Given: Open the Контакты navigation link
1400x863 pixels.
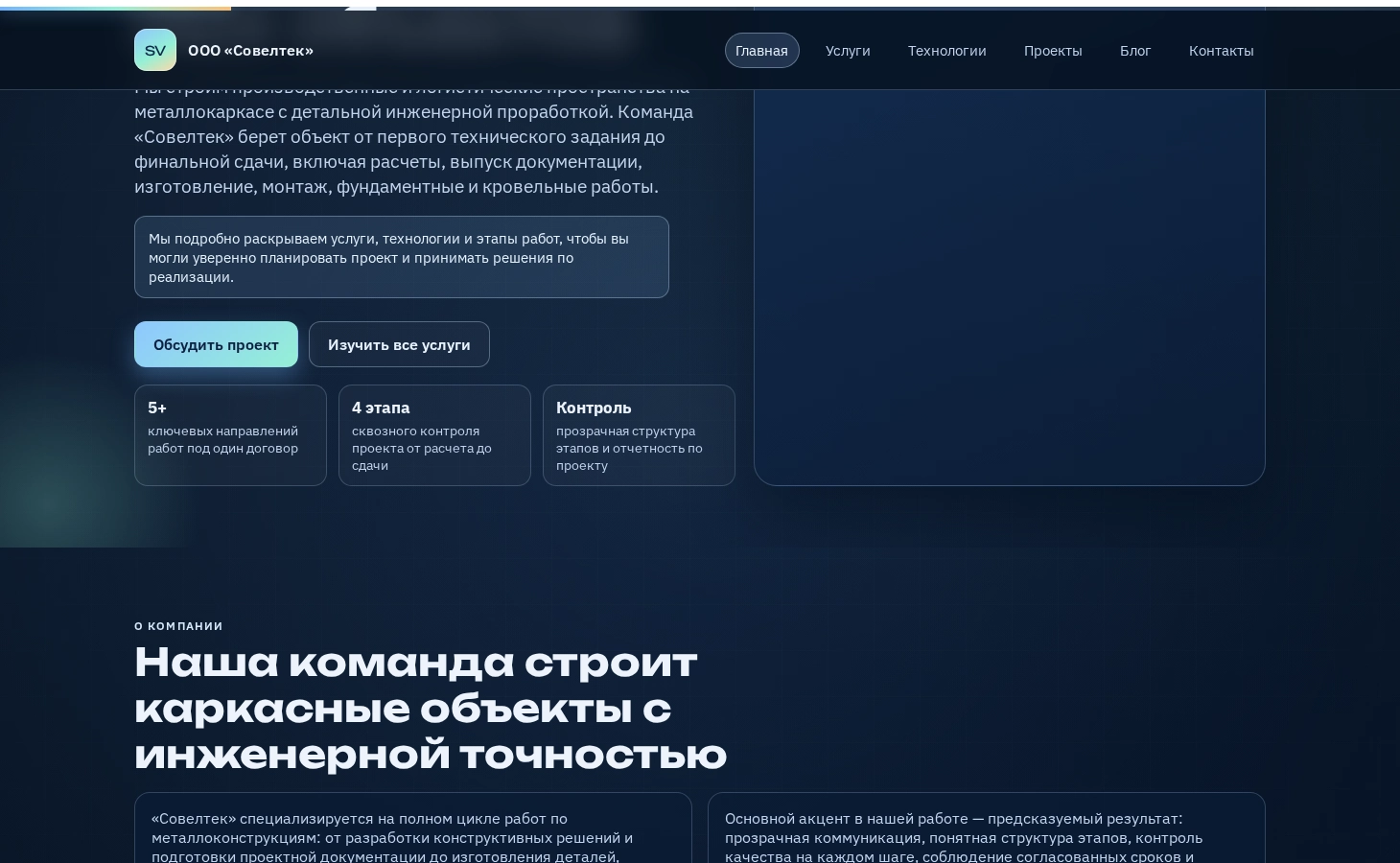Looking at the screenshot, I should (1221, 50).
